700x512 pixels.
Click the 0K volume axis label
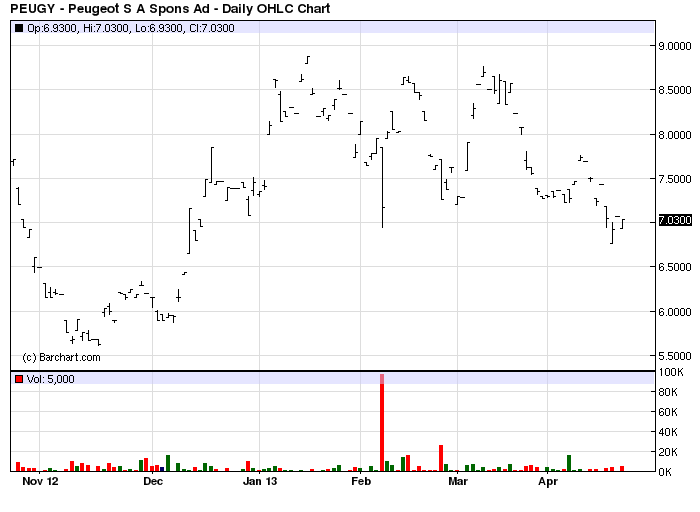point(665,472)
